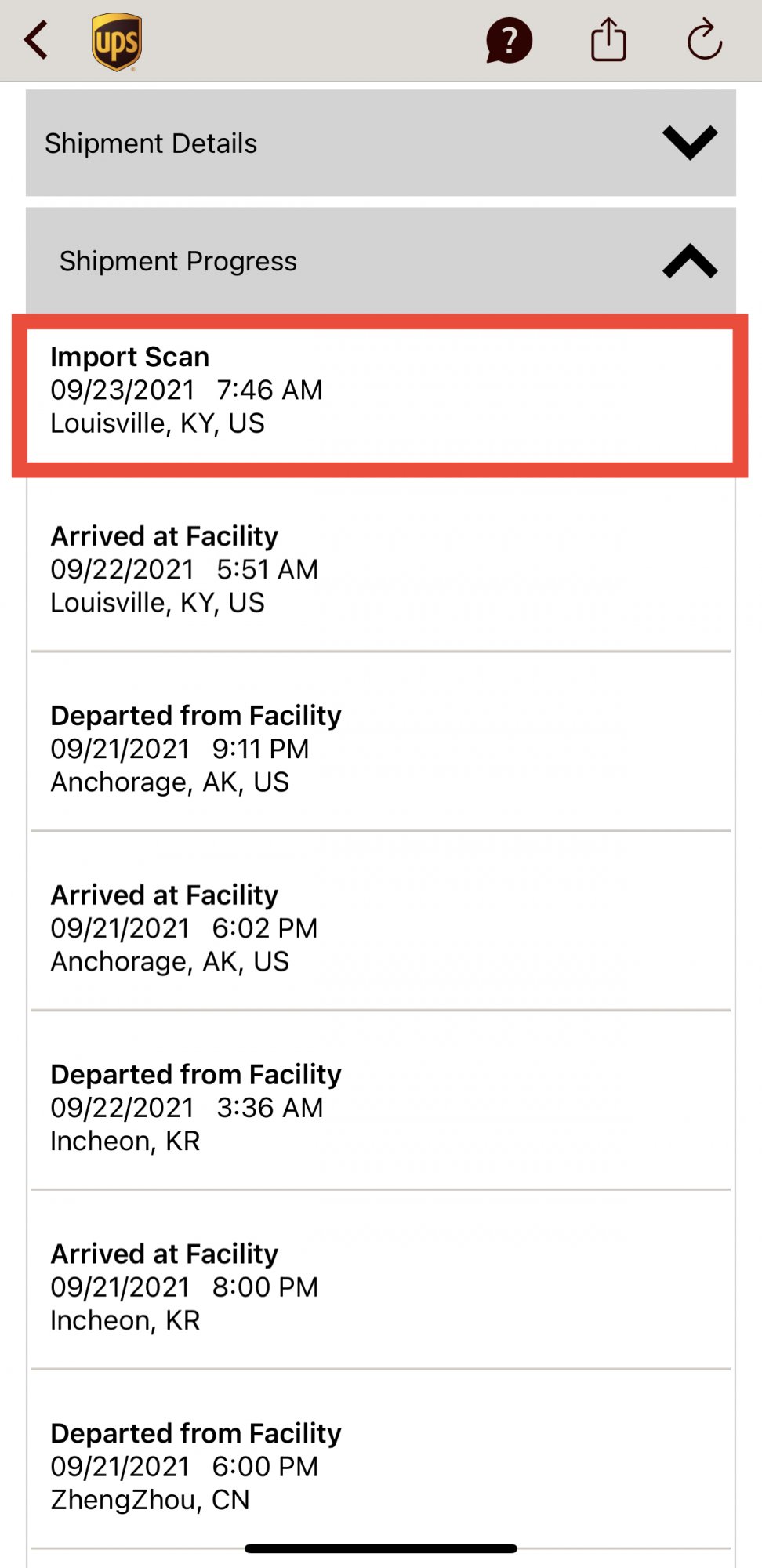Tap the refresh icon
762x1568 pixels.
[x=704, y=40]
